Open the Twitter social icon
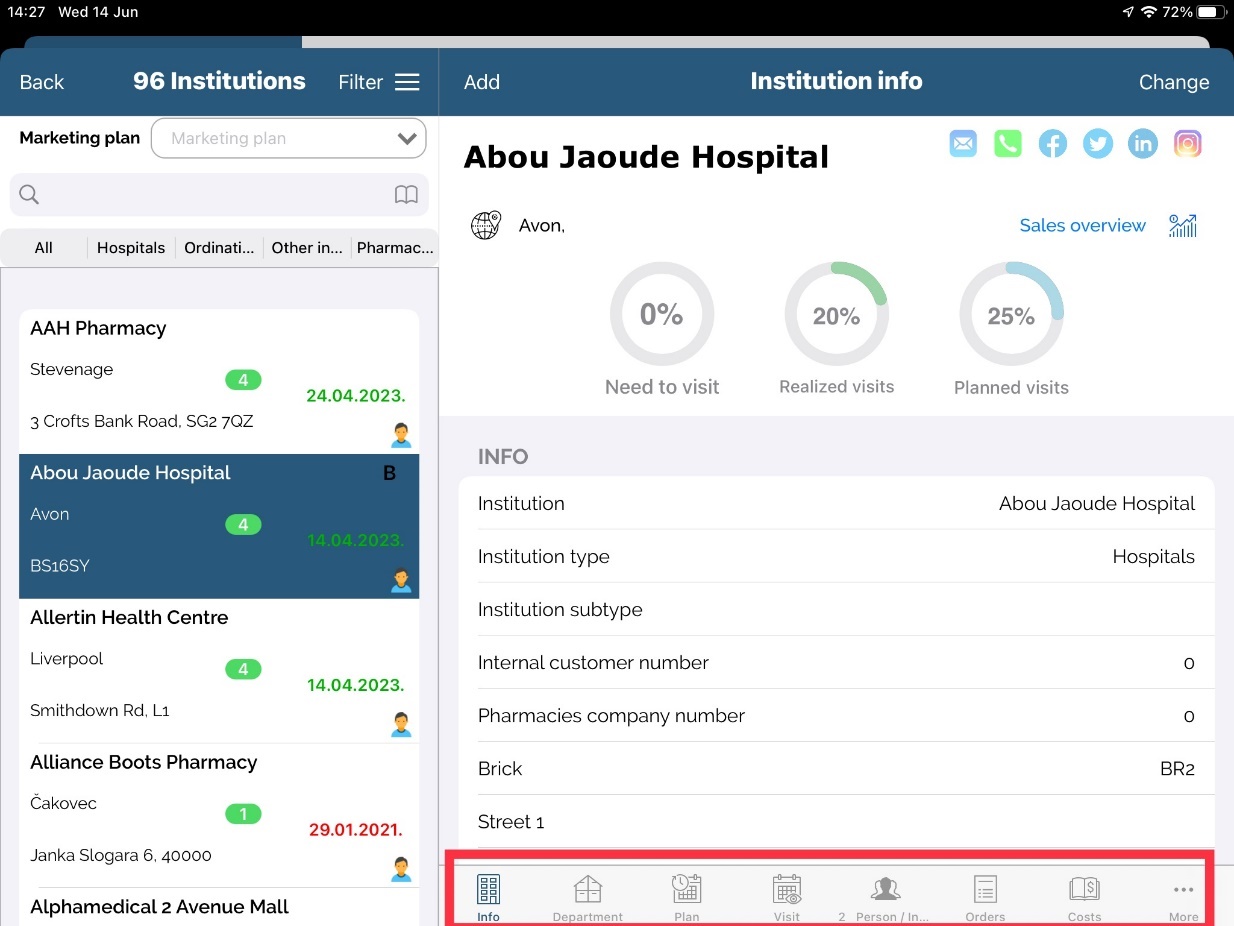Image resolution: width=1234 pixels, height=926 pixels. (x=1098, y=144)
